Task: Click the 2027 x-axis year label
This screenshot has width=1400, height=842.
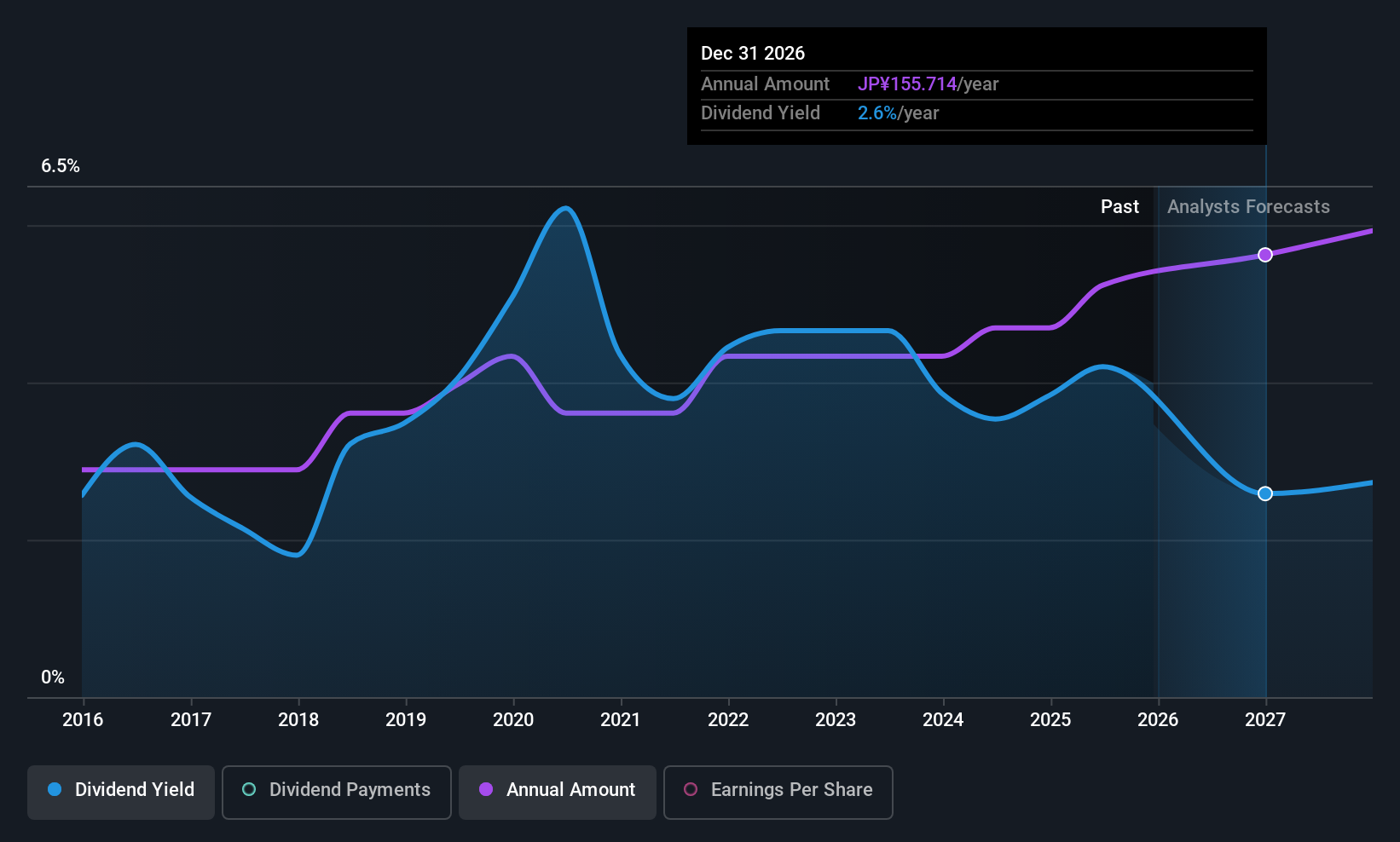Action: click(x=1265, y=720)
